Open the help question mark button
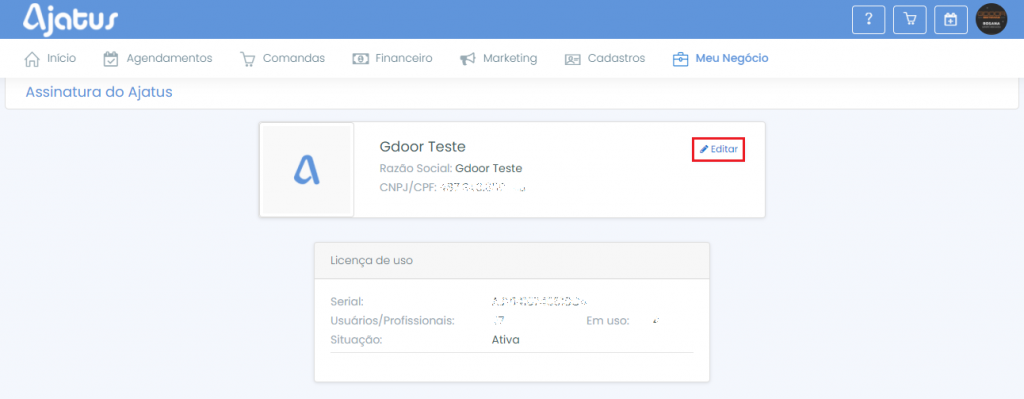Screen dimensions: 1024x399 coord(869,20)
